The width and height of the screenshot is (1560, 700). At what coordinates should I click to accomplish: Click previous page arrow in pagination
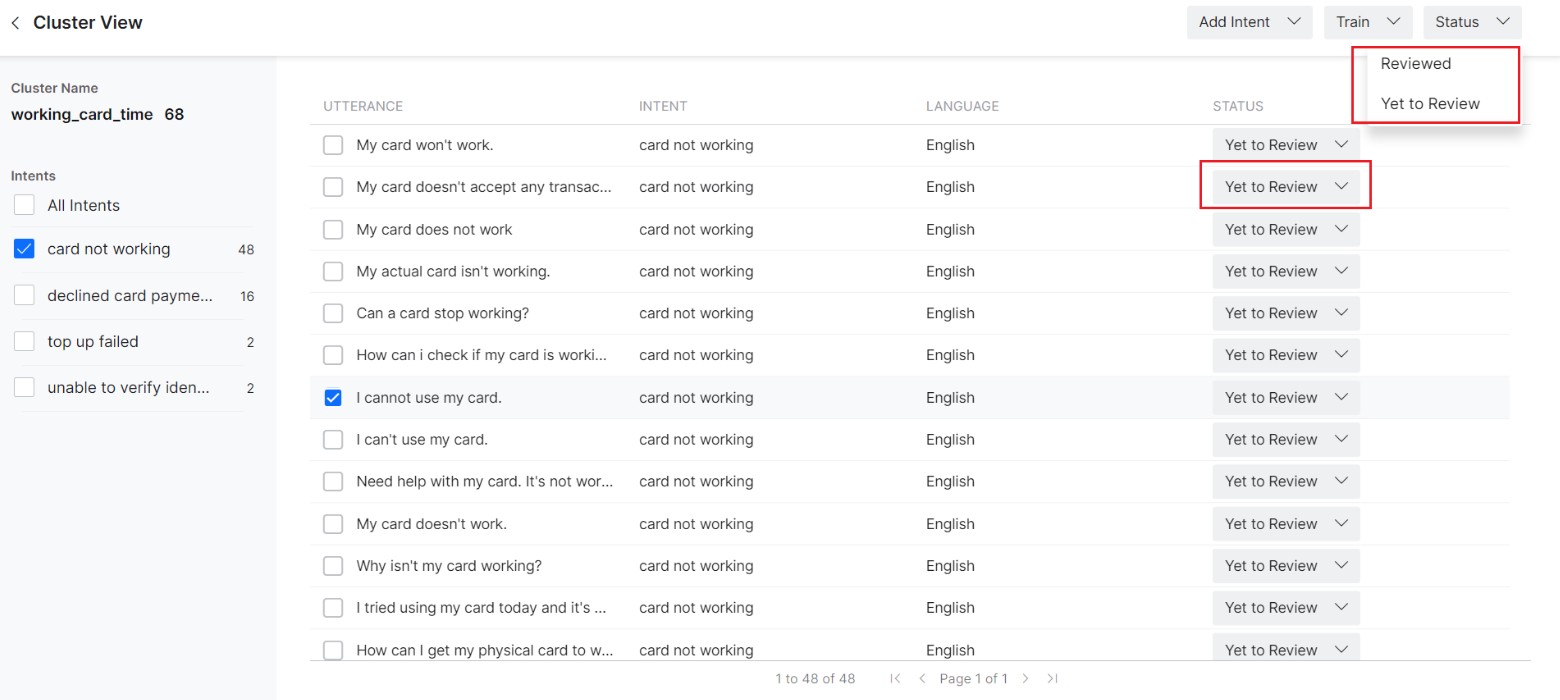tap(922, 678)
